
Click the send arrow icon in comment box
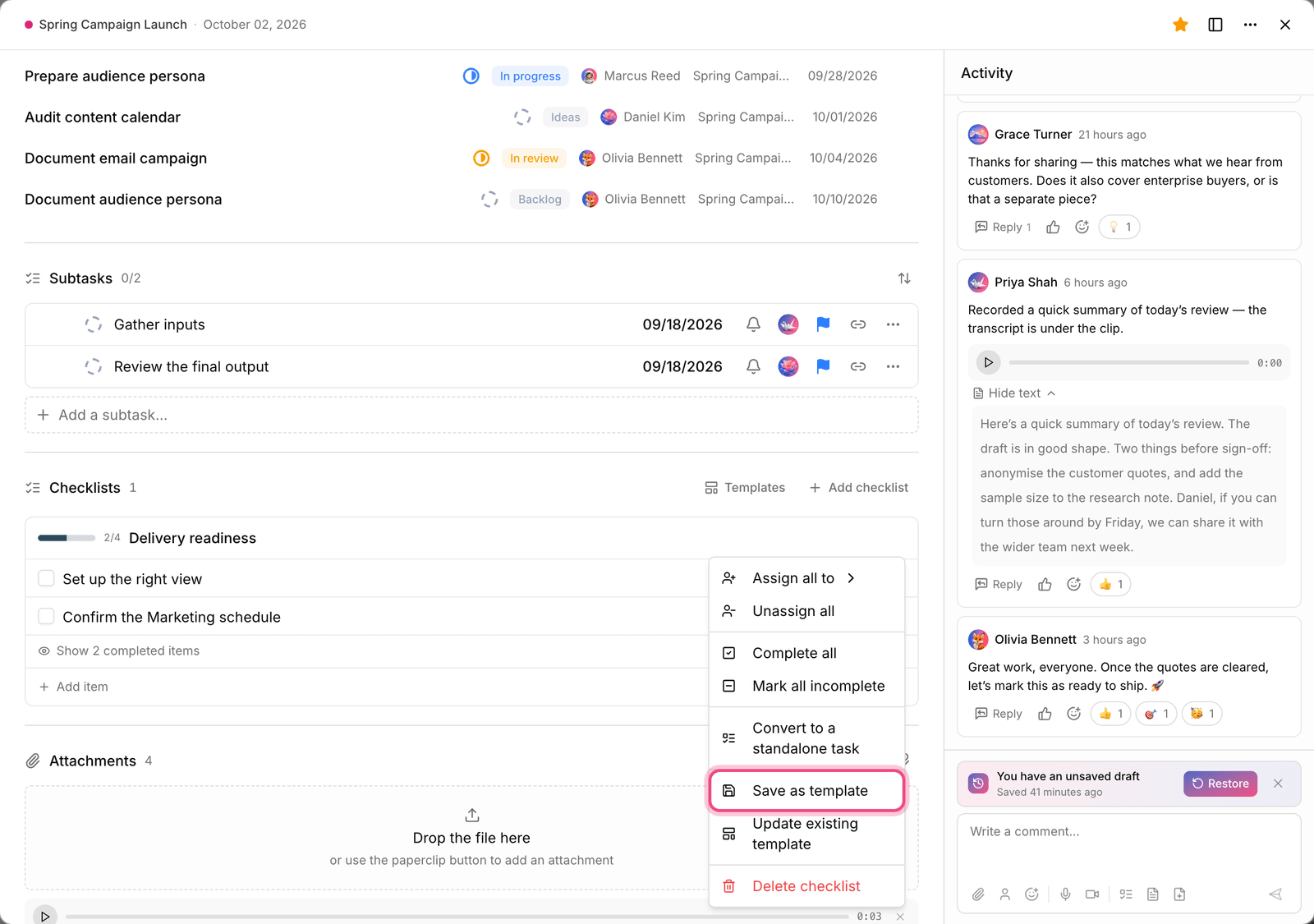[1275, 894]
